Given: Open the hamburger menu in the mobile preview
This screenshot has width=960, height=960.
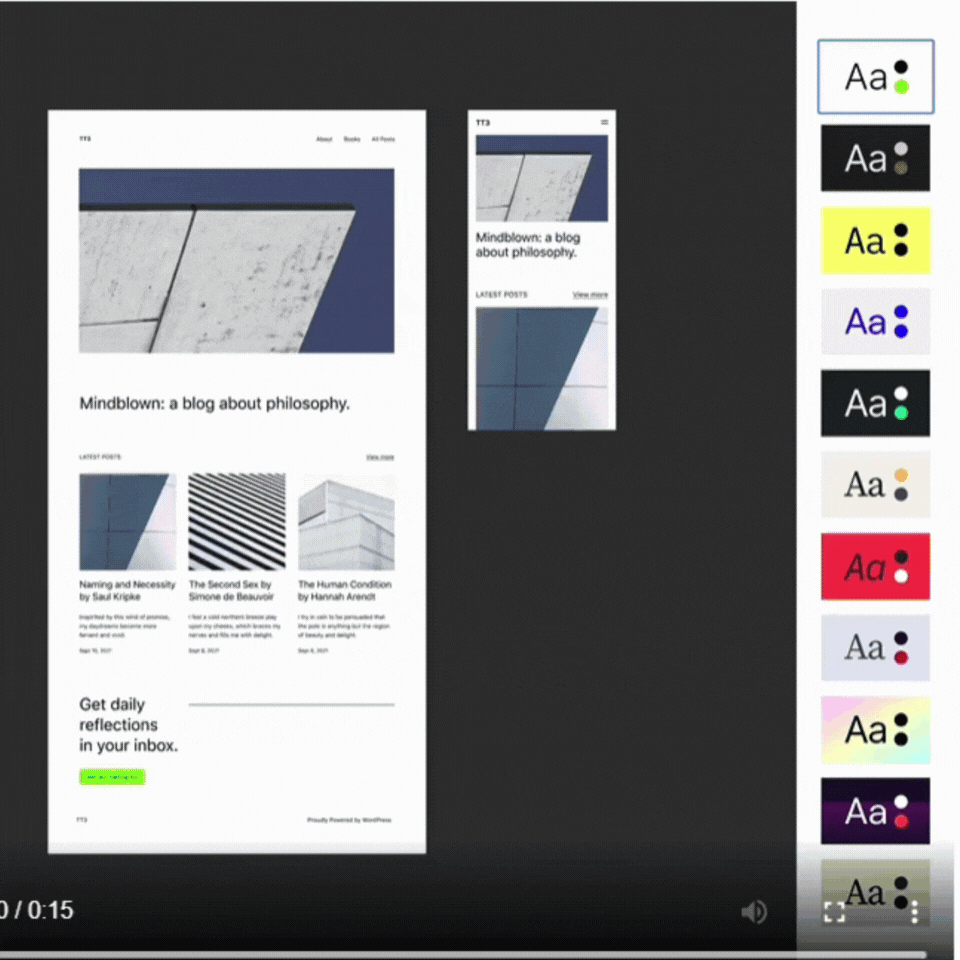Looking at the screenshot, I should [604, 123].
